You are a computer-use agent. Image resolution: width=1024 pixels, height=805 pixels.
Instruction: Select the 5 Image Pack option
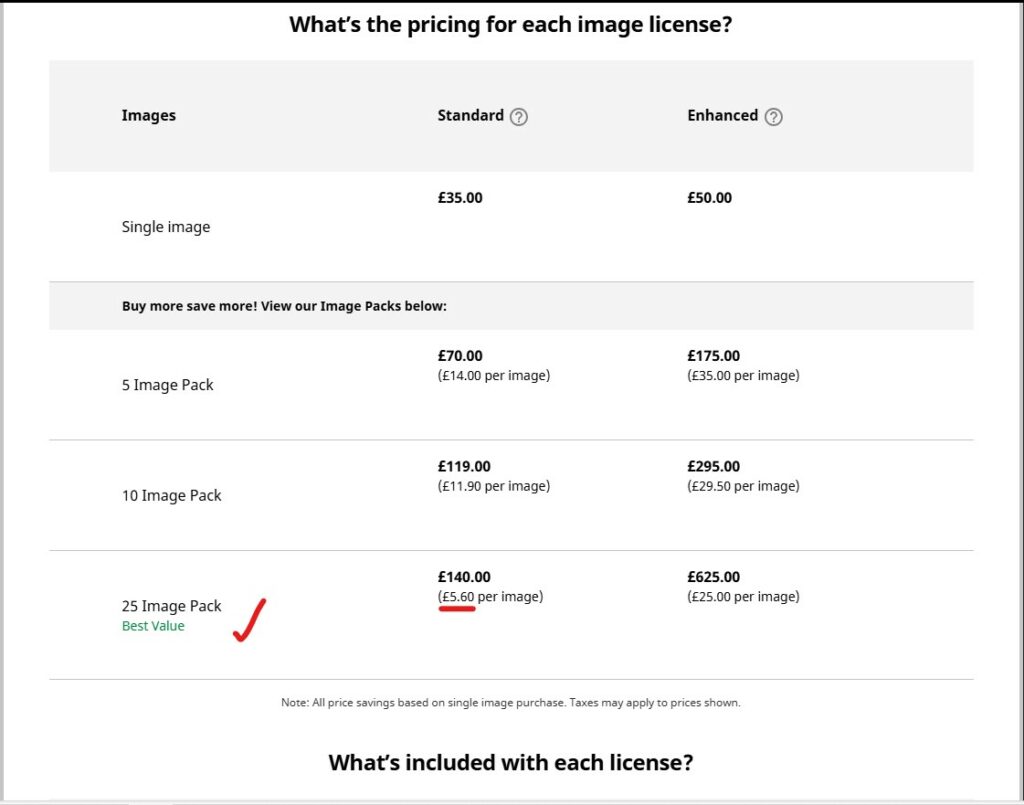pyautogui.click(x=167, y=385)
